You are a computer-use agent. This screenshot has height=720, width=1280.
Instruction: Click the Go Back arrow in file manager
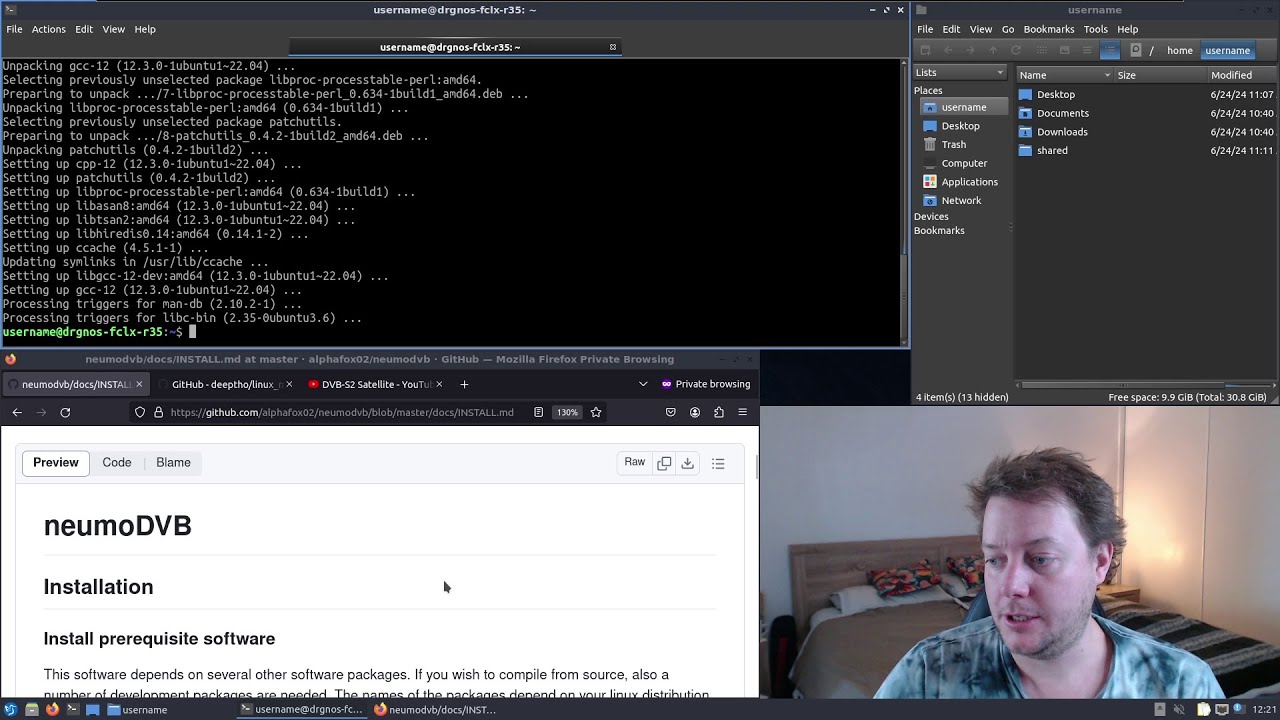(948, 50)
